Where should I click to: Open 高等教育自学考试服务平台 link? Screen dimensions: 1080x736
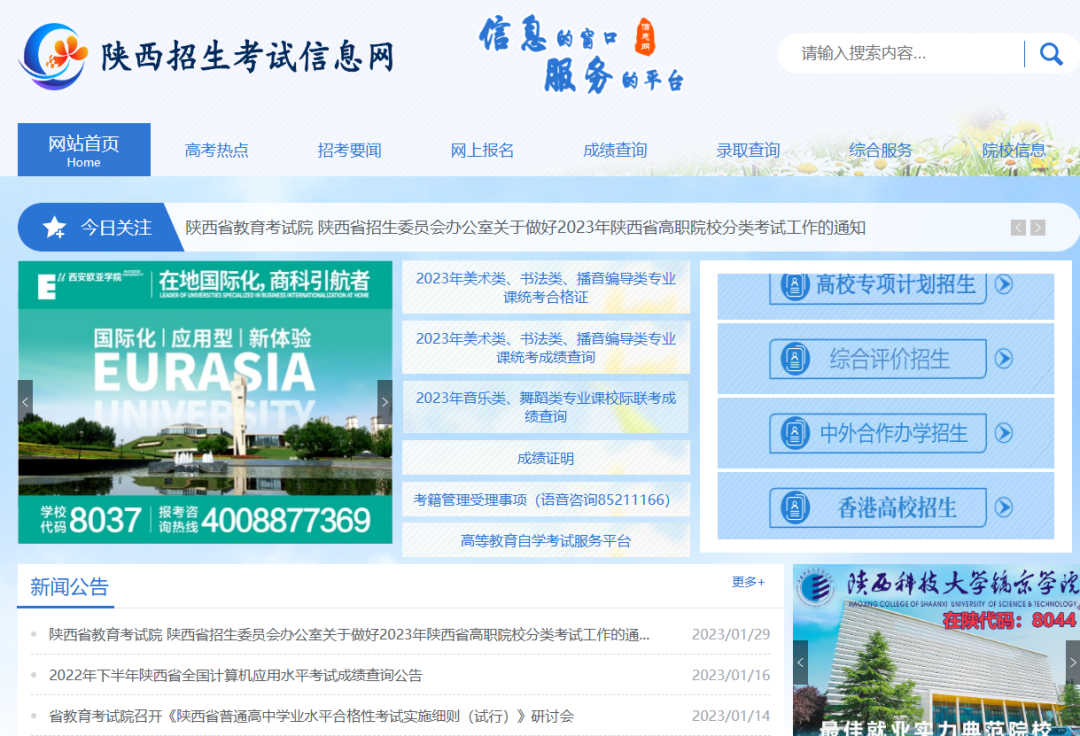[545, 541]
